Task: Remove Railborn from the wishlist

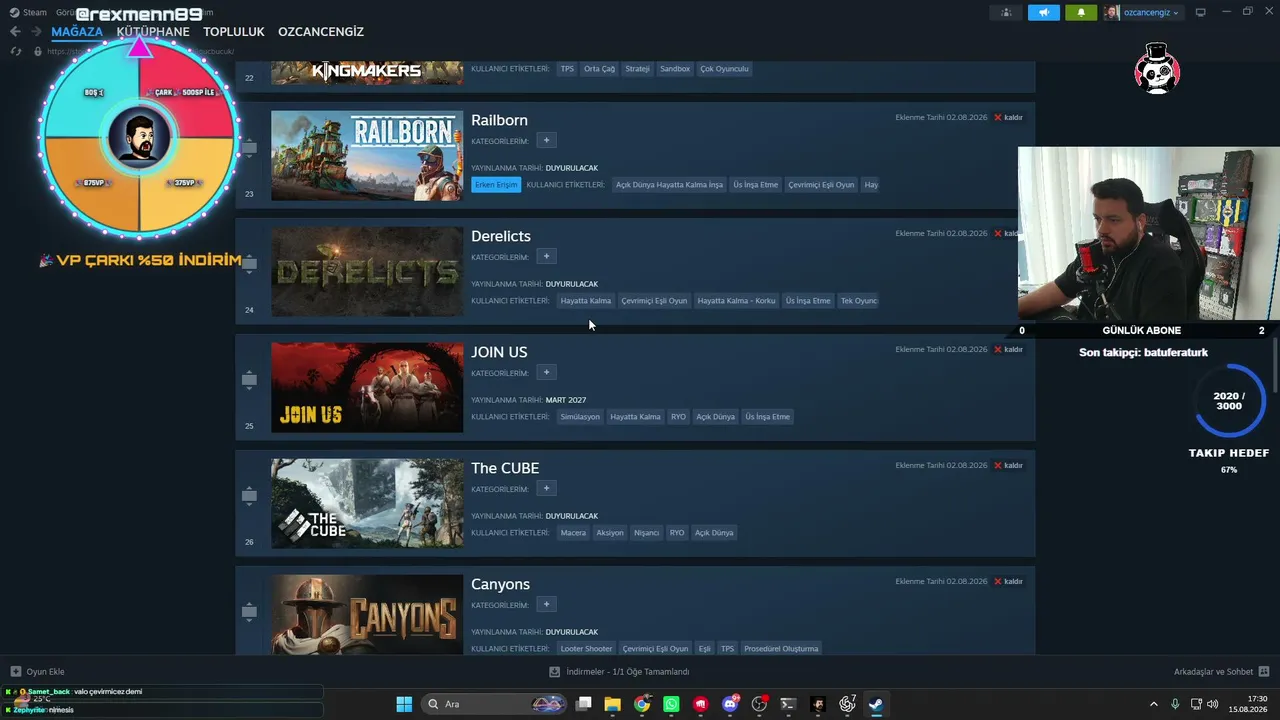Action: [1008, 118]
